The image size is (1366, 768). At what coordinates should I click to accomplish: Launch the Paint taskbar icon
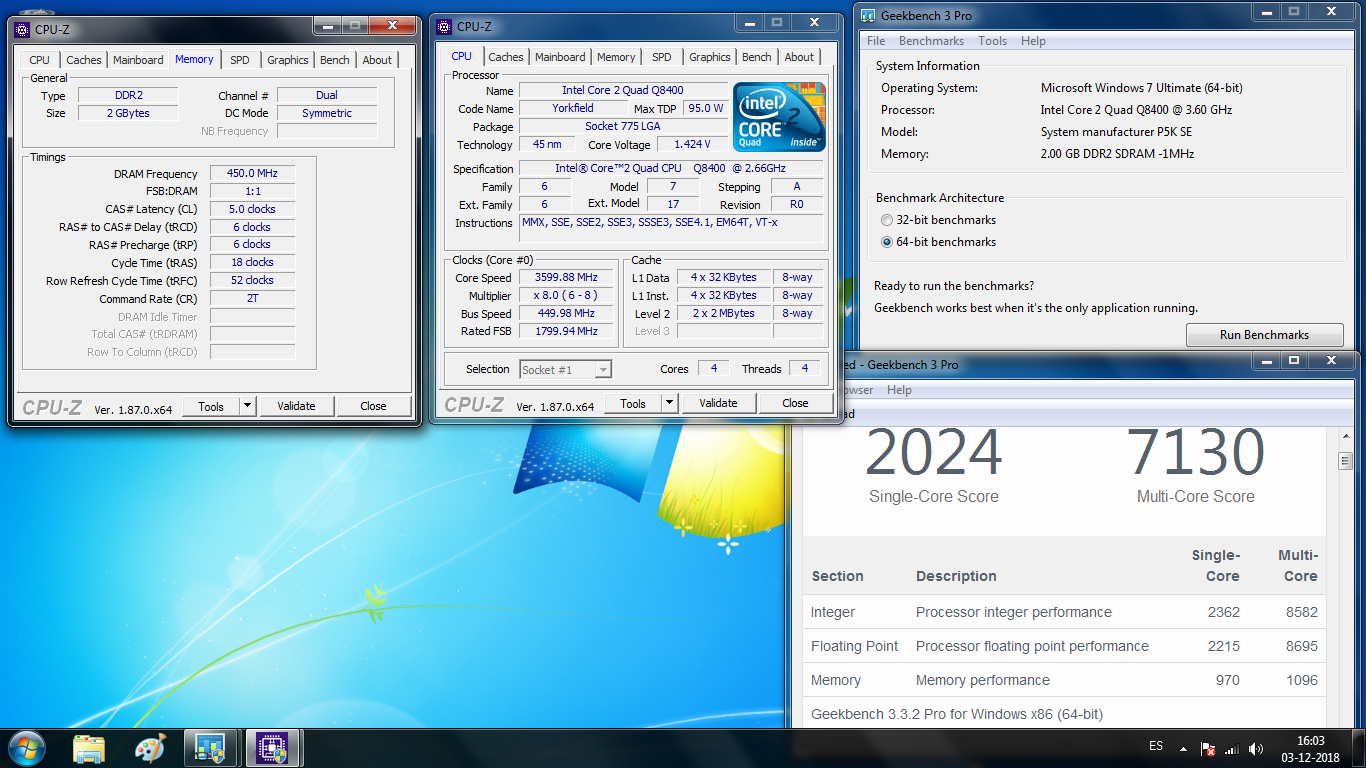coord(150,748)
